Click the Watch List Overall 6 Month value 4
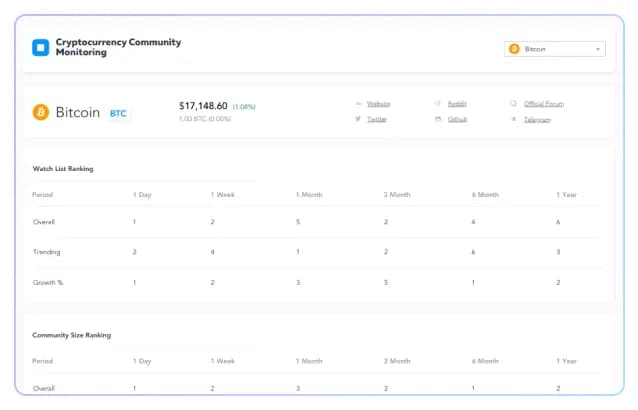638x410 pixels. (473, 222)
